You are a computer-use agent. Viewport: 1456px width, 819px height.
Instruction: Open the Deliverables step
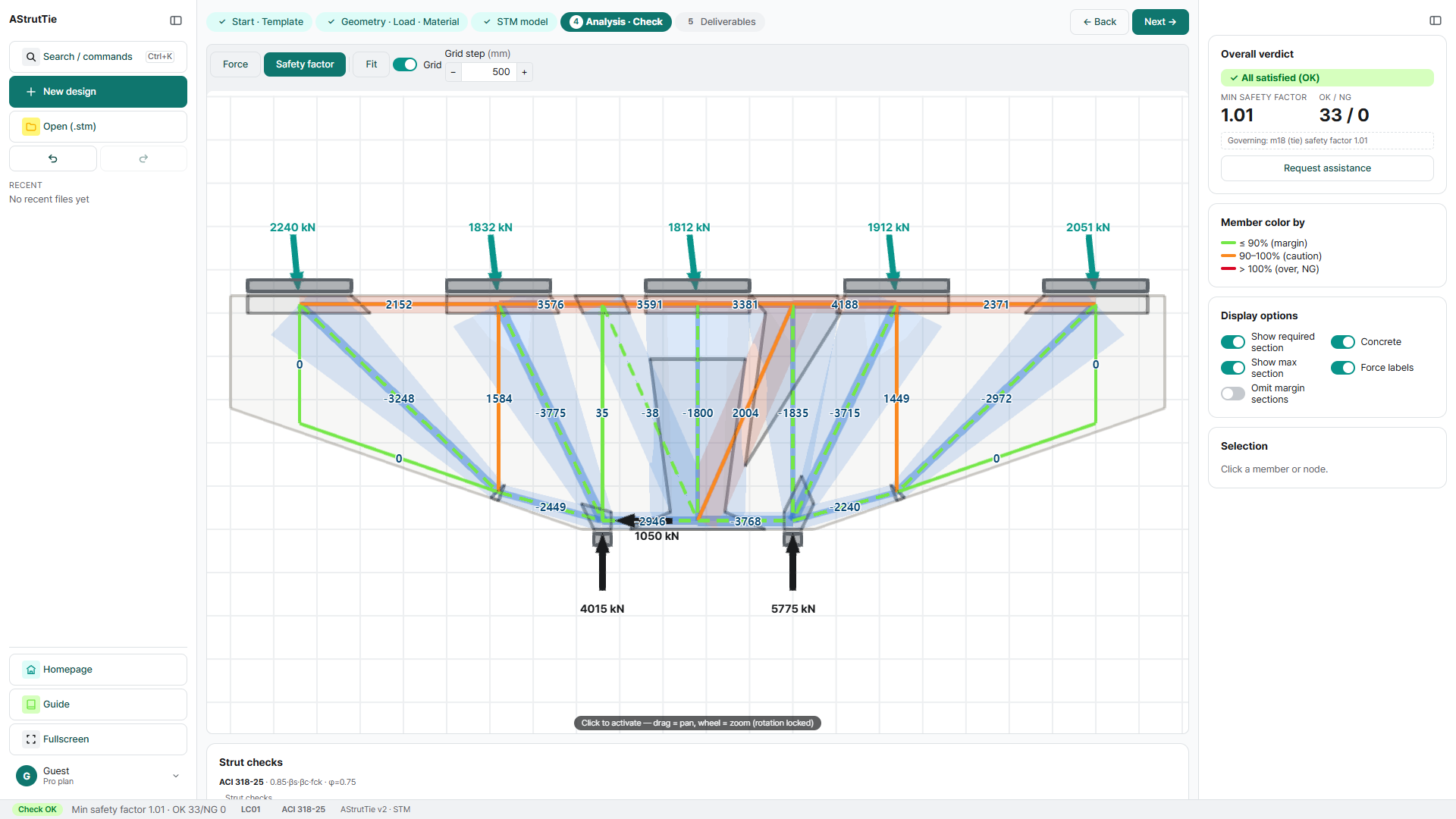pos(720,22)
